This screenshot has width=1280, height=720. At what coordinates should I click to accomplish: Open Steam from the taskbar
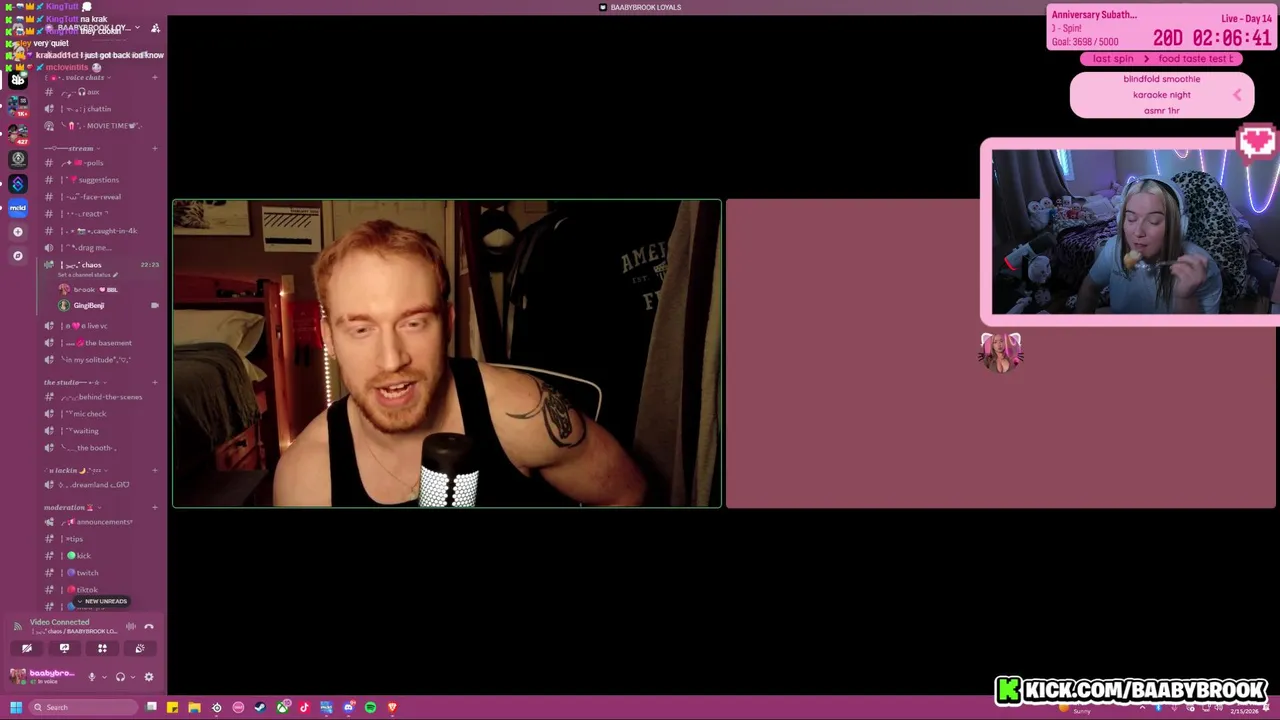coord(260,707)
